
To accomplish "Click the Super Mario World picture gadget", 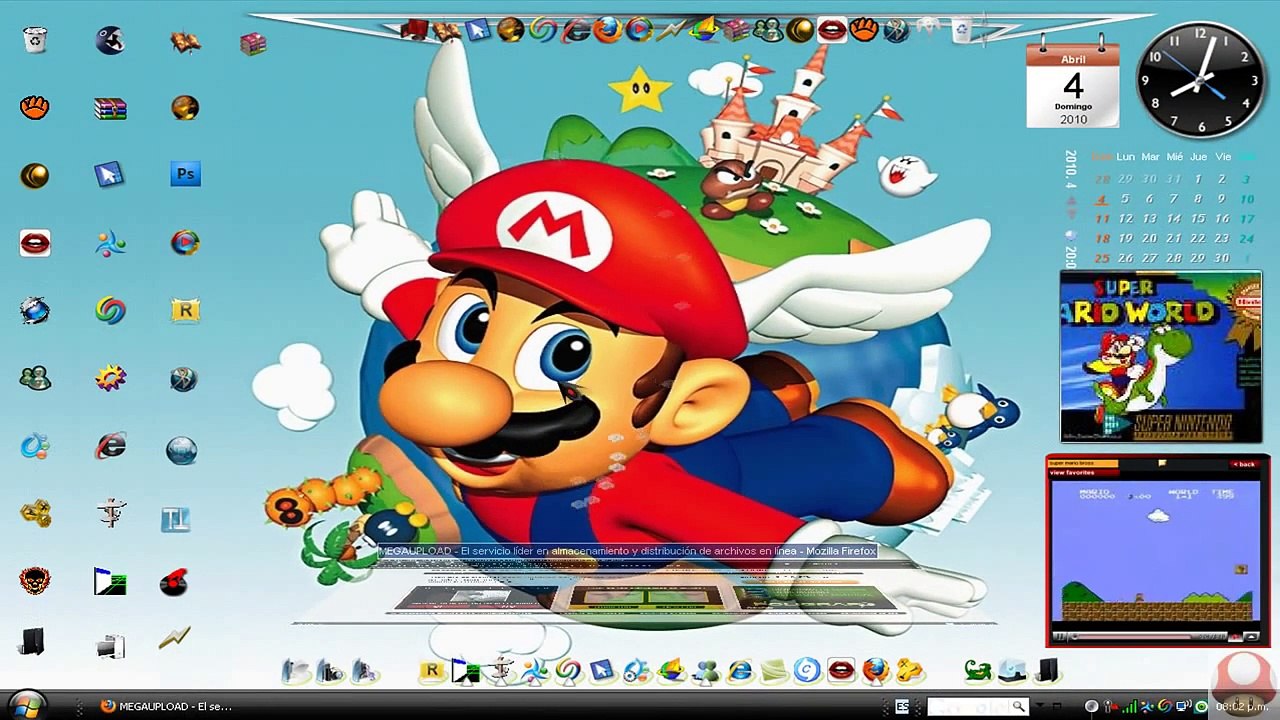I will [1160, 357].
